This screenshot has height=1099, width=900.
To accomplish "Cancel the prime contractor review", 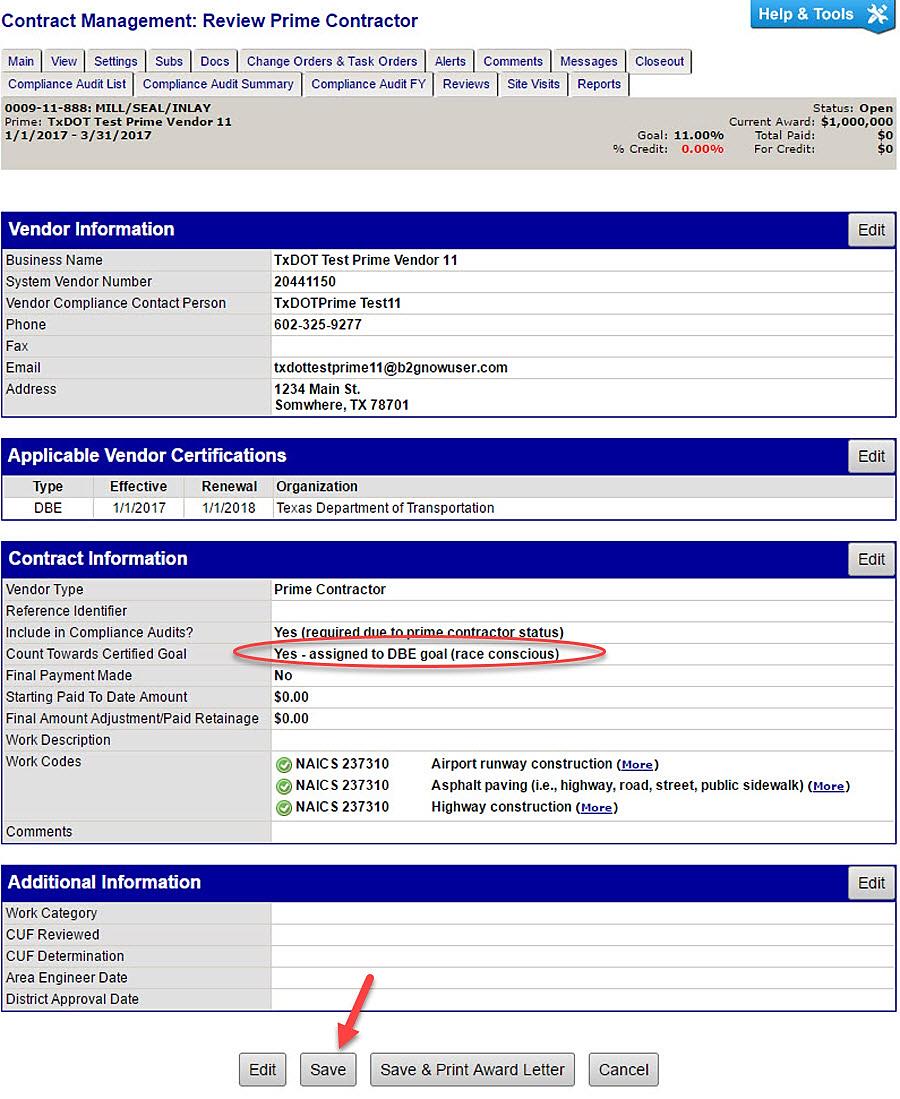I will click(623, 1069).
